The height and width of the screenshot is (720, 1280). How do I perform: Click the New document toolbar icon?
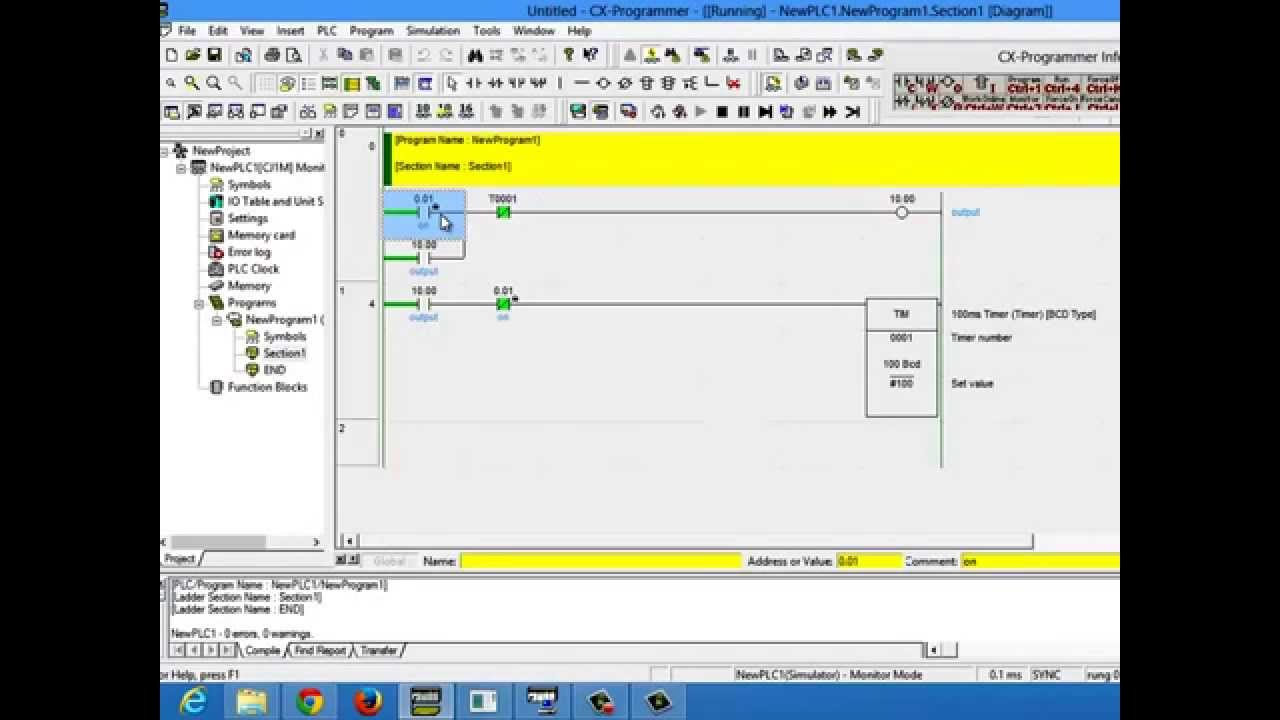pos(171,54)
